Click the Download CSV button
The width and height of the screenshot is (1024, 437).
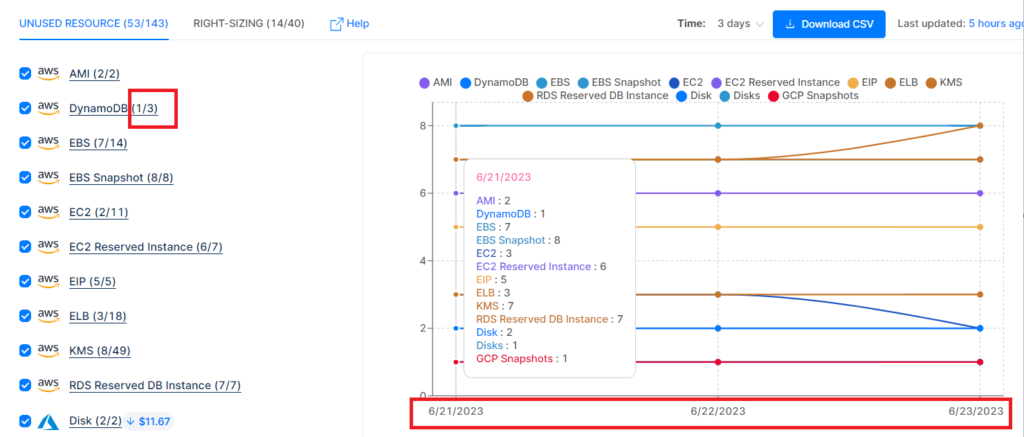829,24
